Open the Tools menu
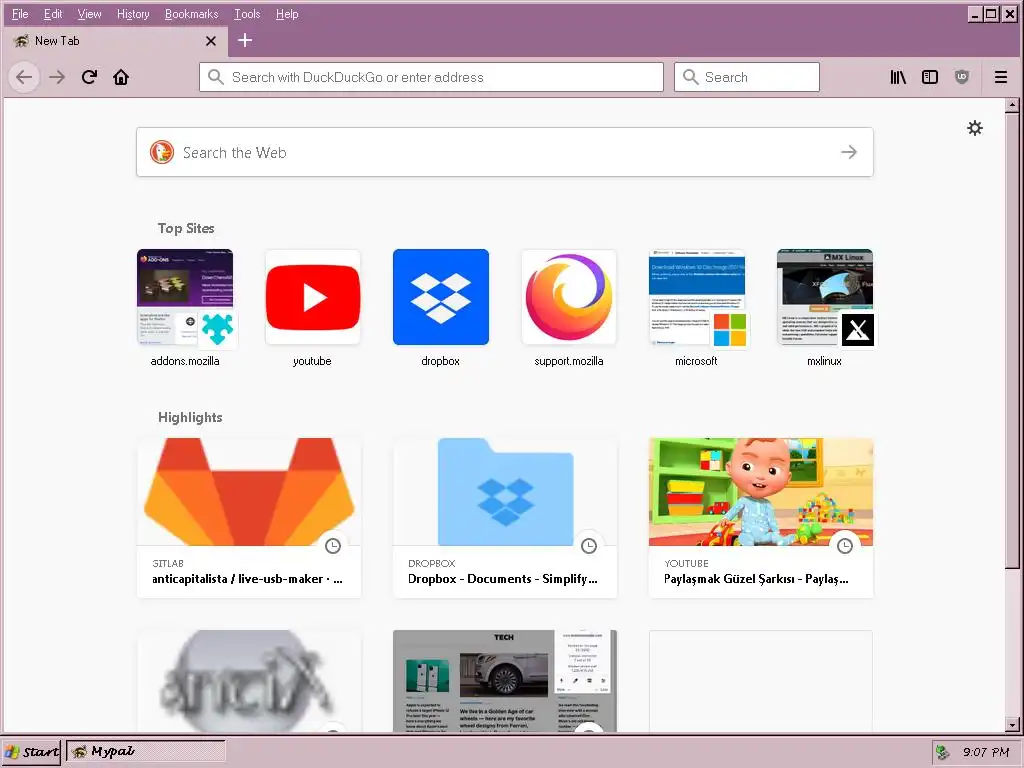The width and height of the screenshot is (1024, 768). (x=247, y=14)
